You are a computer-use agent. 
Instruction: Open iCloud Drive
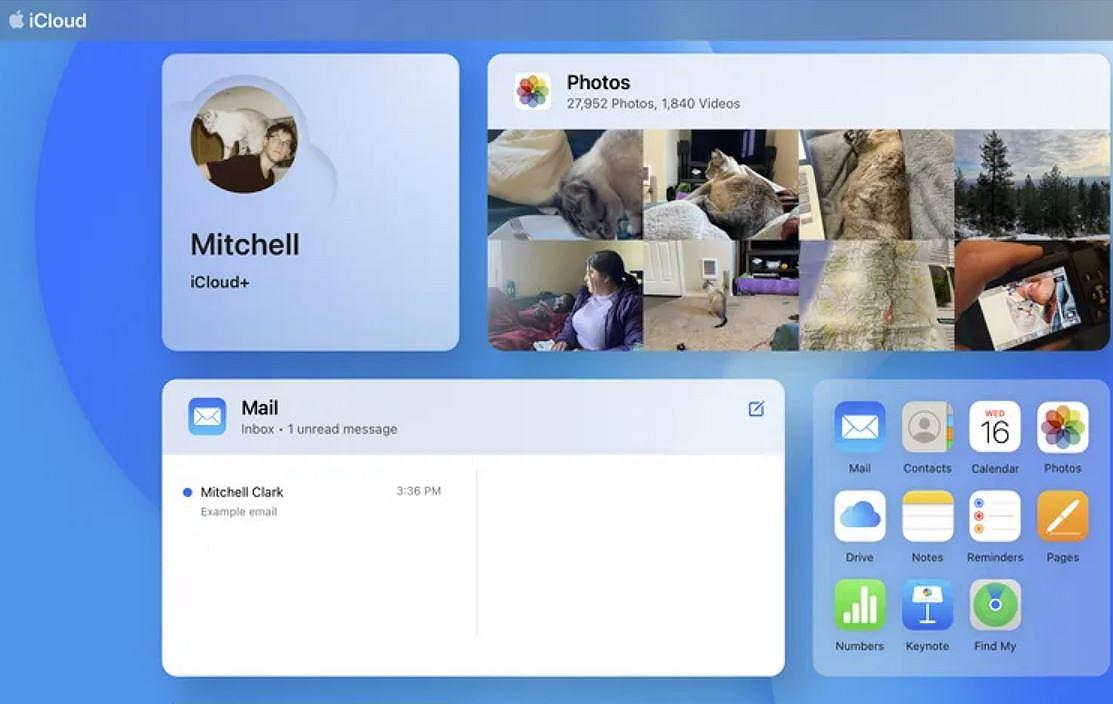coord(858,518)
